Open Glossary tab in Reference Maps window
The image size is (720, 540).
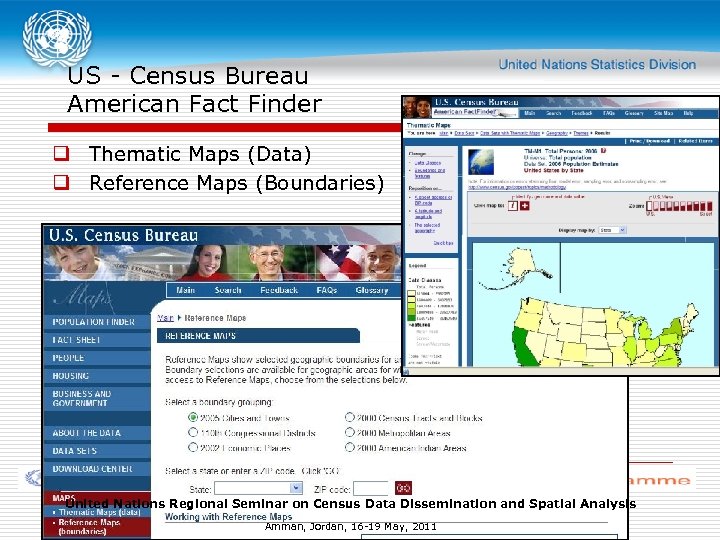(372, 290)
